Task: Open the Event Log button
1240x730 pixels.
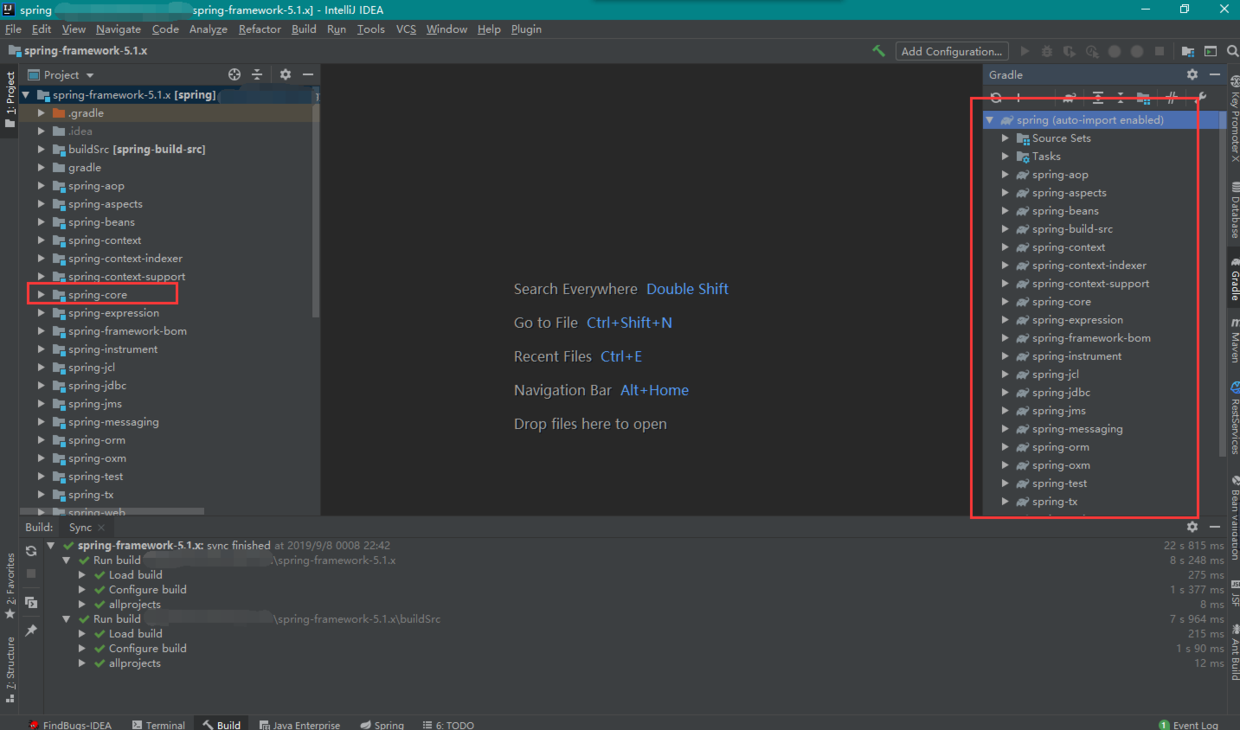Action: (1189, 724)
